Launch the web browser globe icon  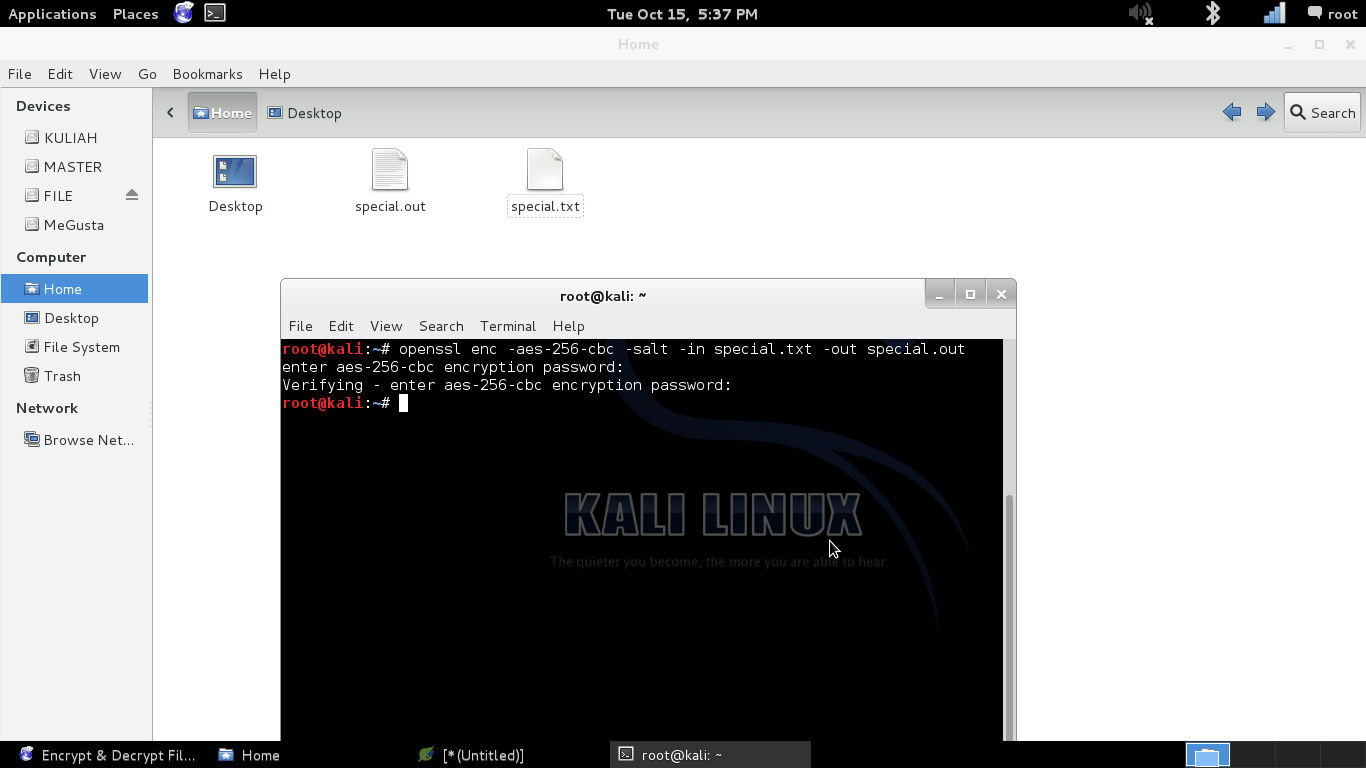click(183, 13)
